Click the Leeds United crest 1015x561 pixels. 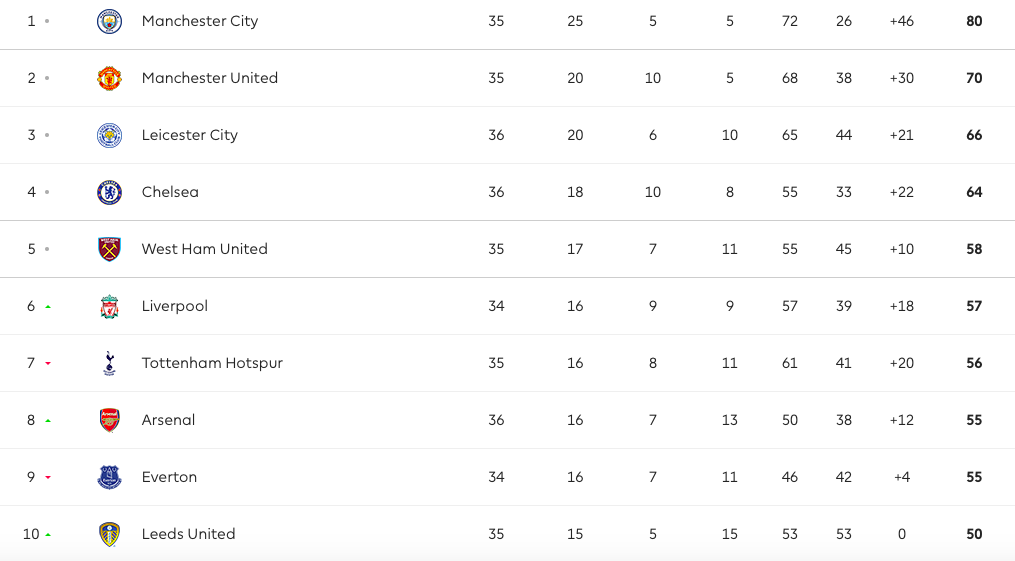109,534
